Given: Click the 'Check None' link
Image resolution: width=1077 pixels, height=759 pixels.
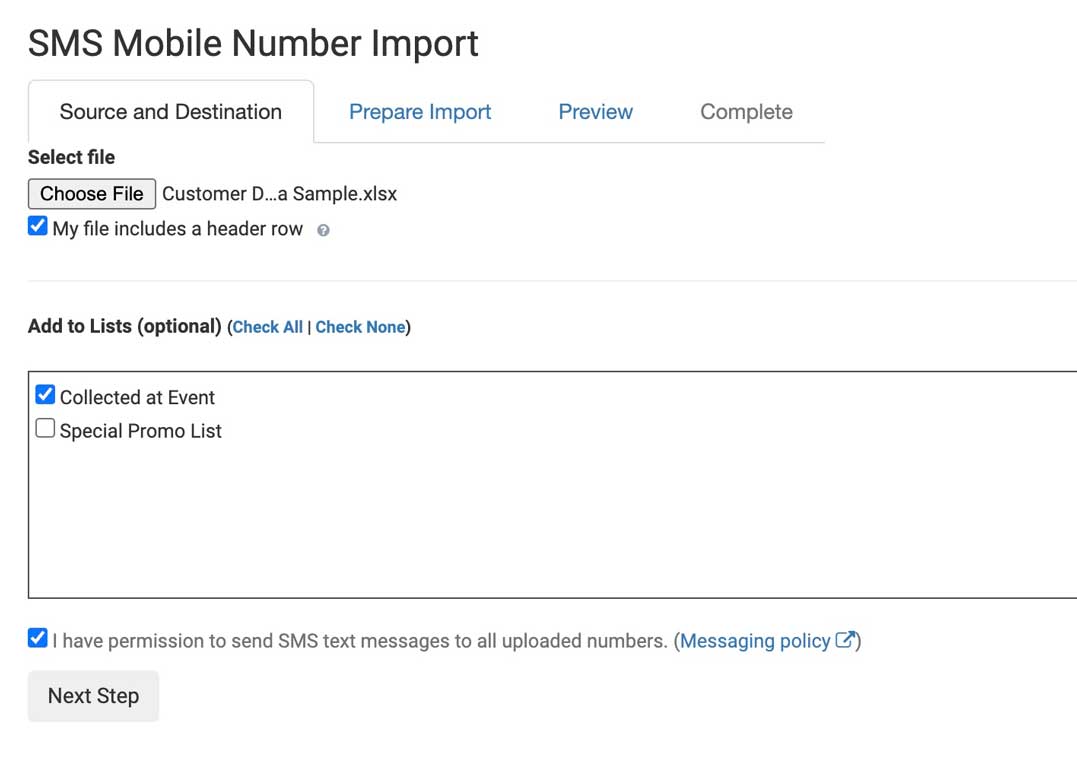Looking at the screenshot, I should (x=360, y=326).
